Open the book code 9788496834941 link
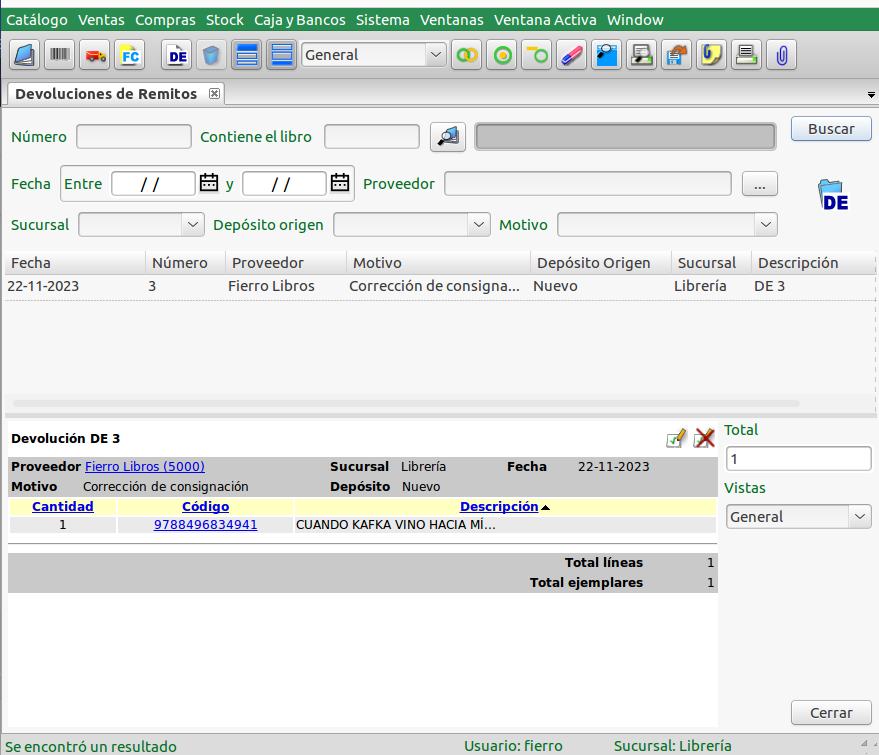 click(x=206, y=525)
